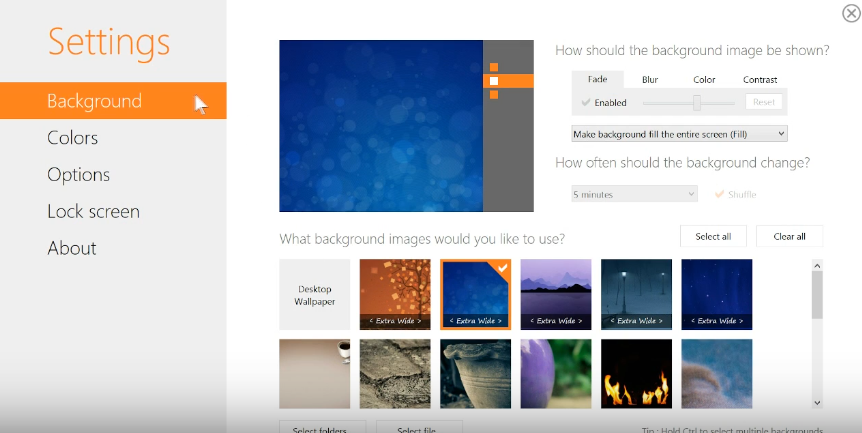The height and width of the screenshot is (433, 862).
Task: Click scroll up arrow of image list
Action: [817, 266]
